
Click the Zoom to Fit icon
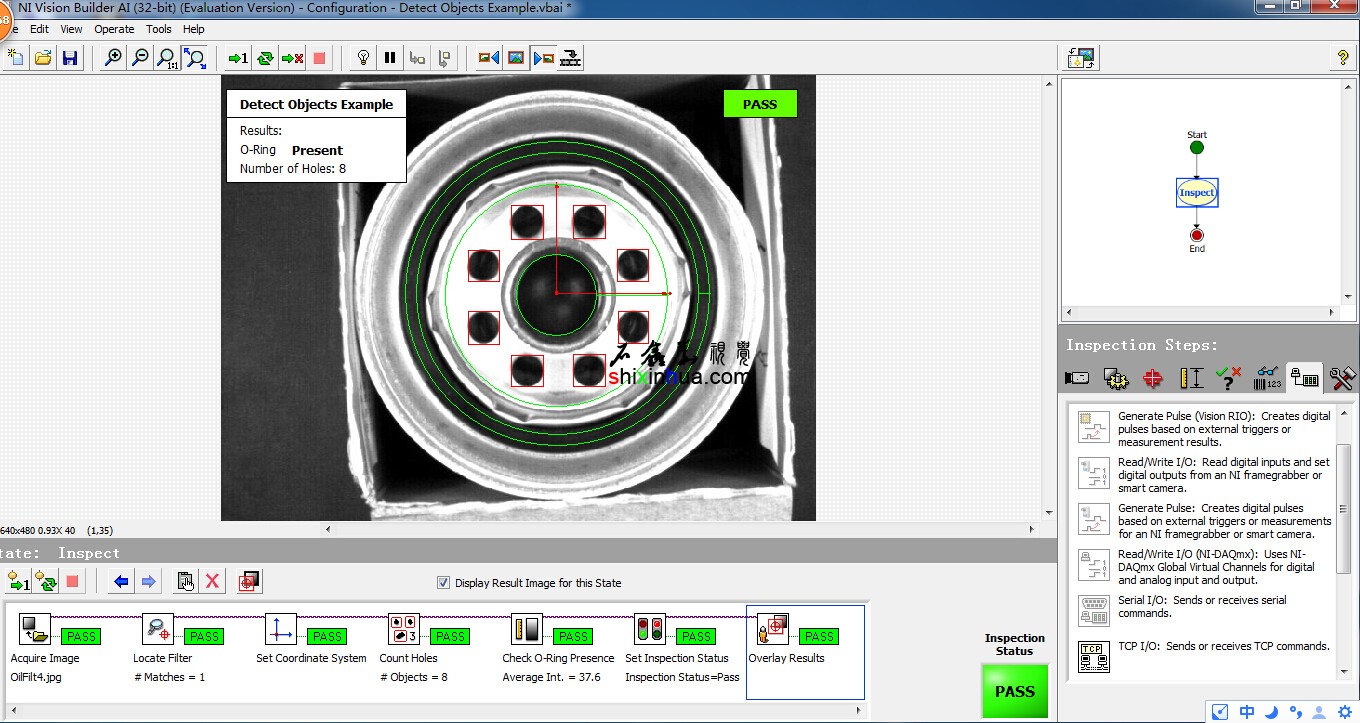[x=194, y=58]
